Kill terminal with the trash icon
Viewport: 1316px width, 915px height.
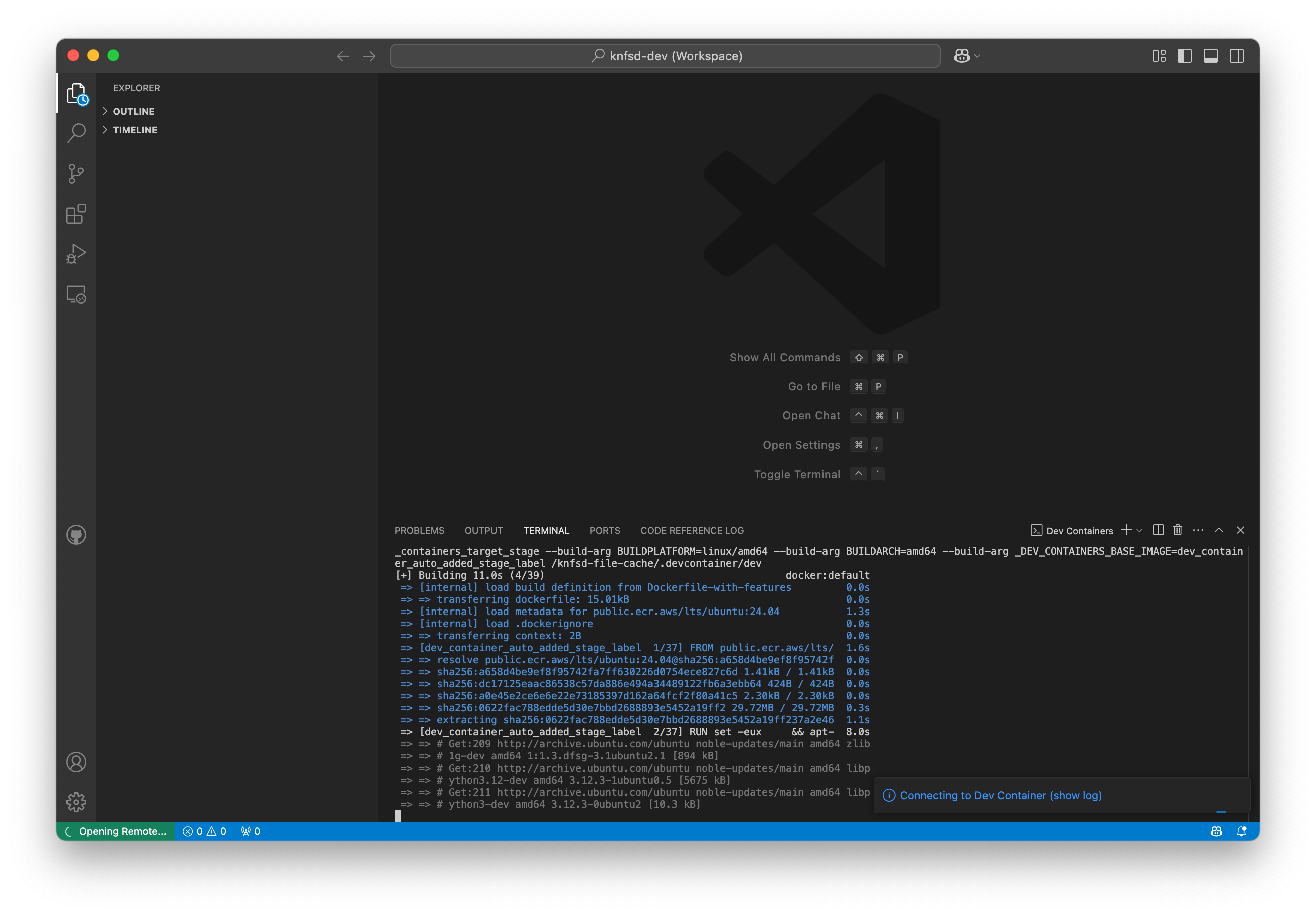(x=1177, y=530)
